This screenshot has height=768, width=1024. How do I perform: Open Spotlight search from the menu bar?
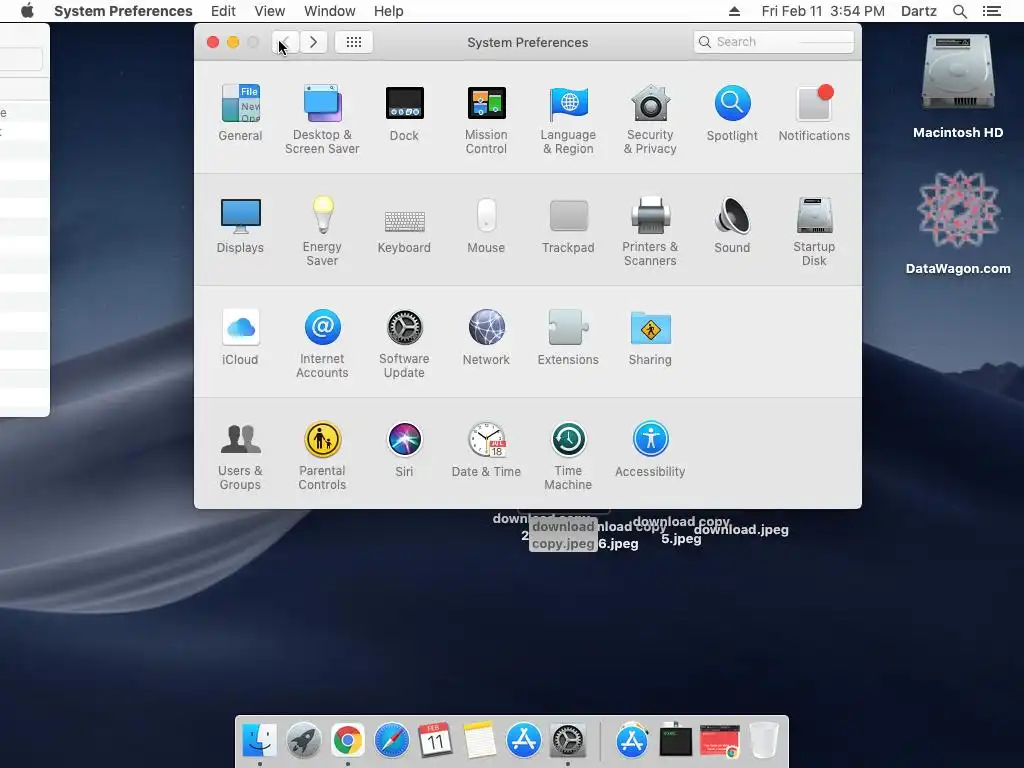pyautogui.click(x=959, y=11)
